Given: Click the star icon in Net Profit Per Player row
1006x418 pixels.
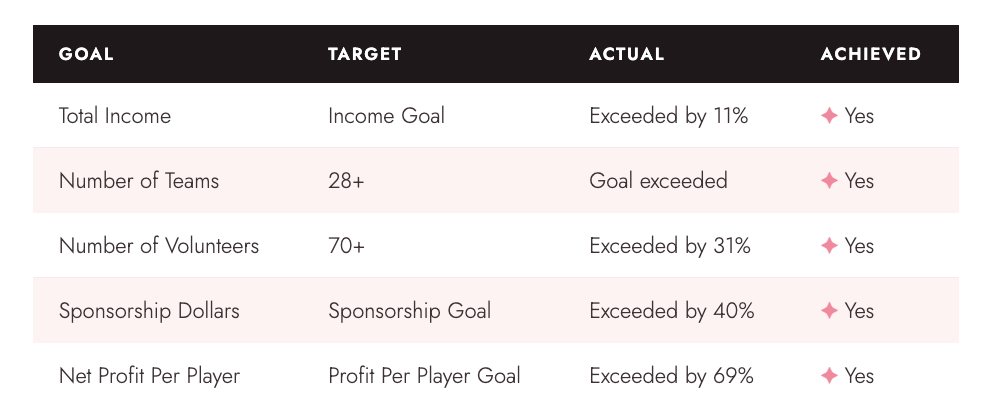Looking at the screenshot, I should [829, 376].
